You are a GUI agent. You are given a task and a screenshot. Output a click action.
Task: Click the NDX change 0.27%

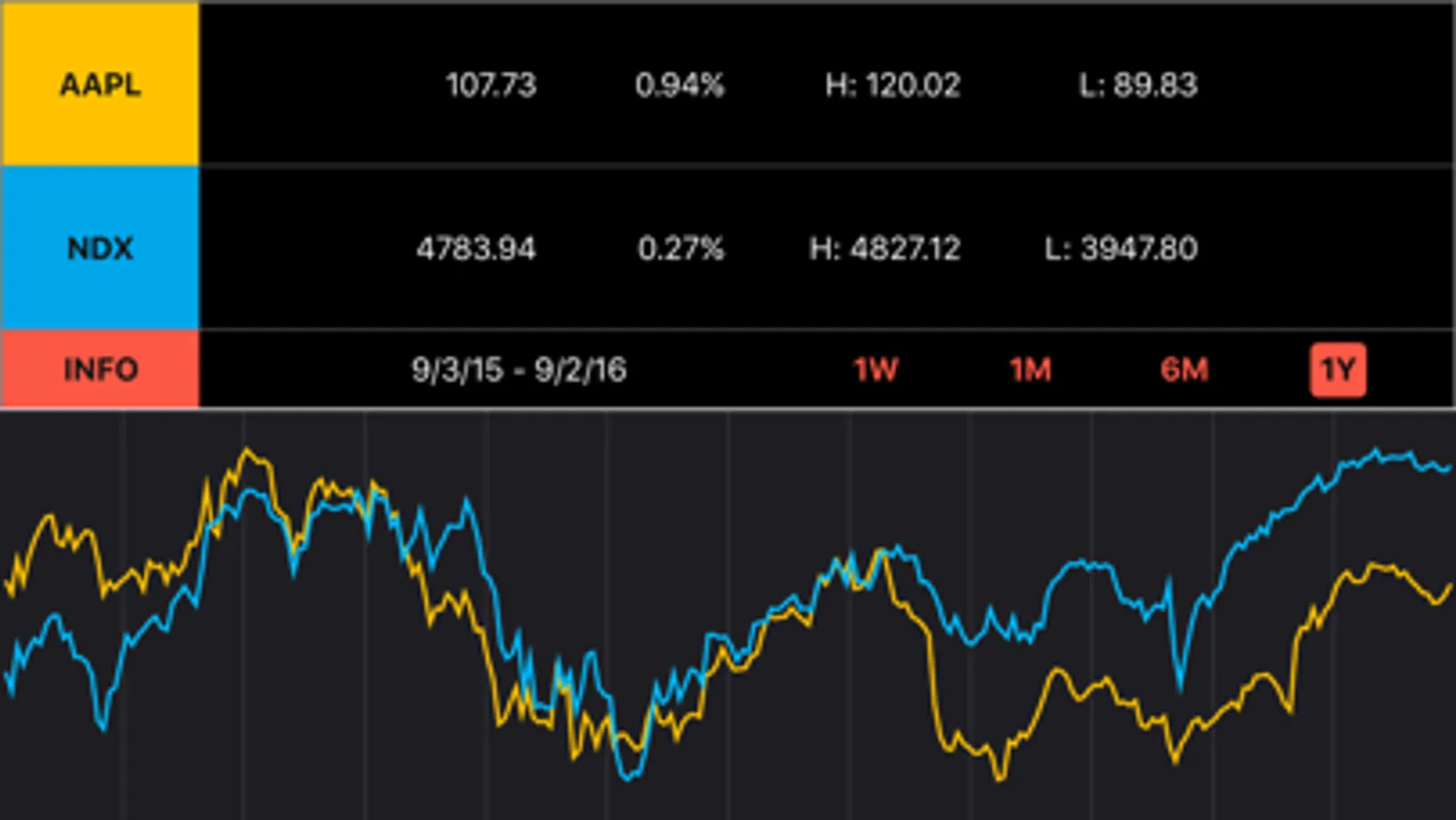pyautogui.click(x=680, y=248)
